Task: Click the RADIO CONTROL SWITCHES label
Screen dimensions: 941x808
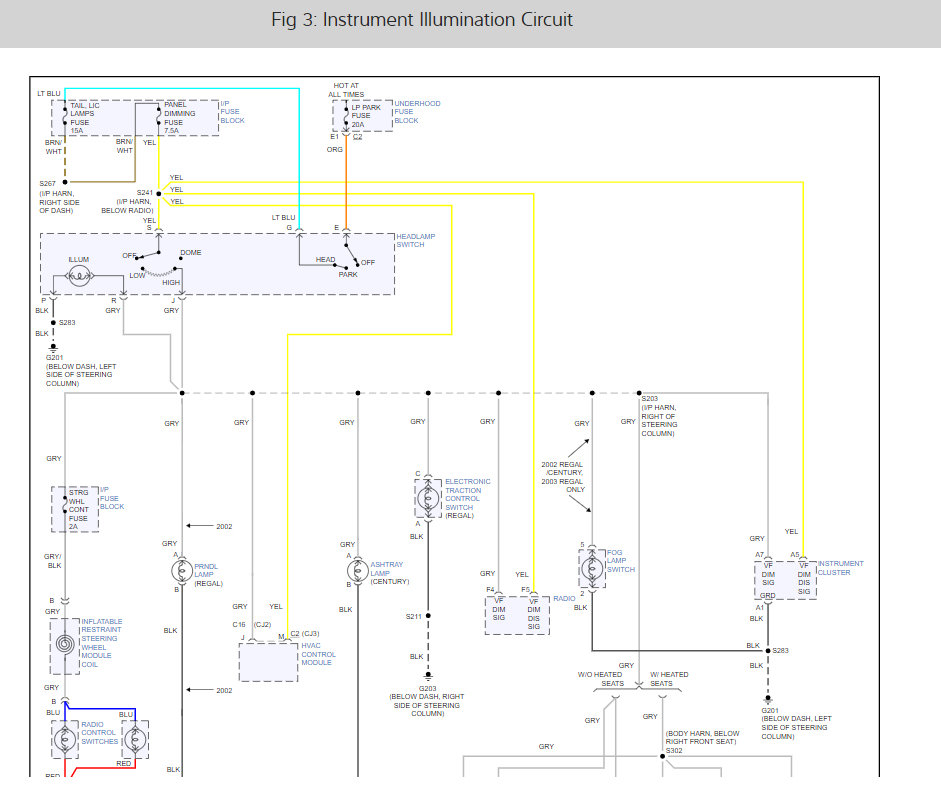Action: pos(100,732)
